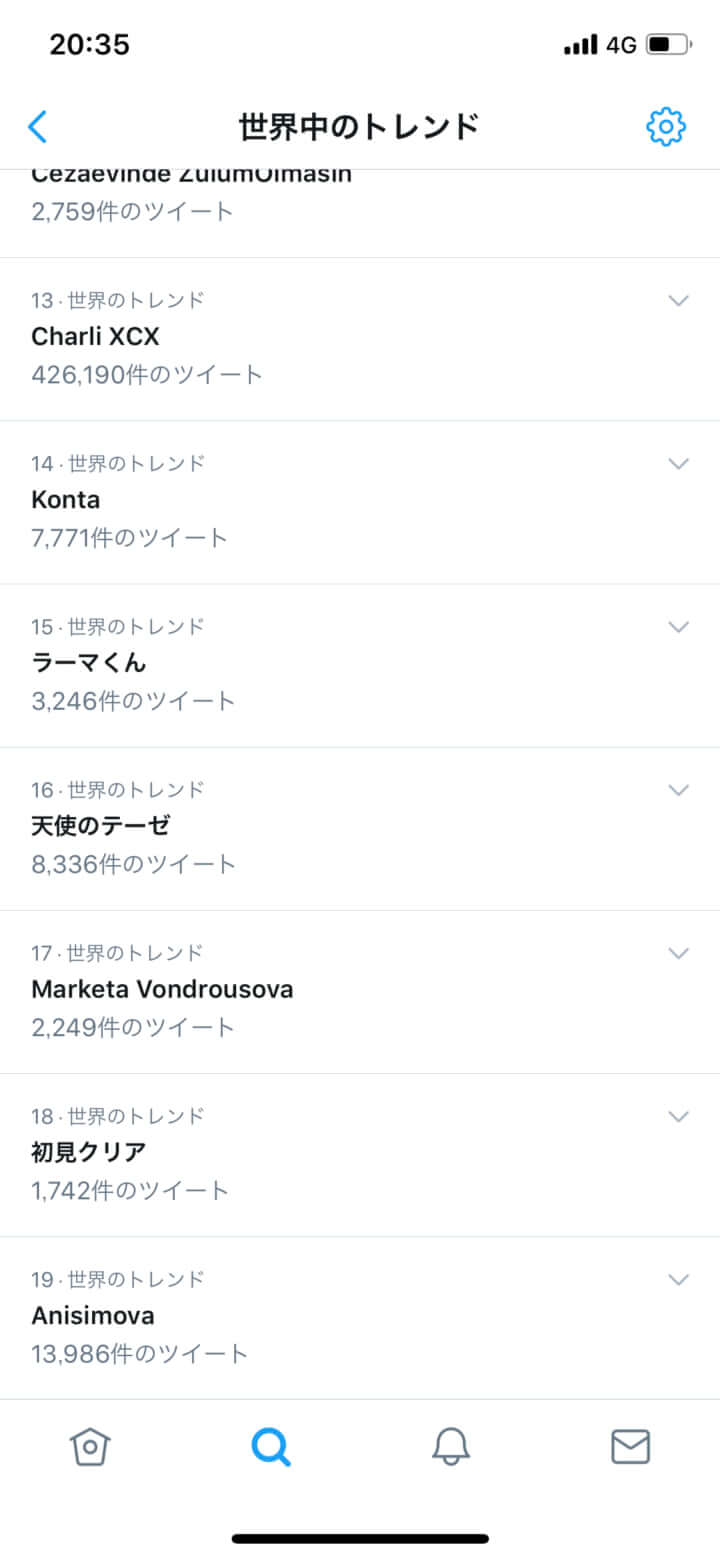Open chevron menu for Anisimova trend
This screenshot has width=720, height=1559.
(678, 1278)
